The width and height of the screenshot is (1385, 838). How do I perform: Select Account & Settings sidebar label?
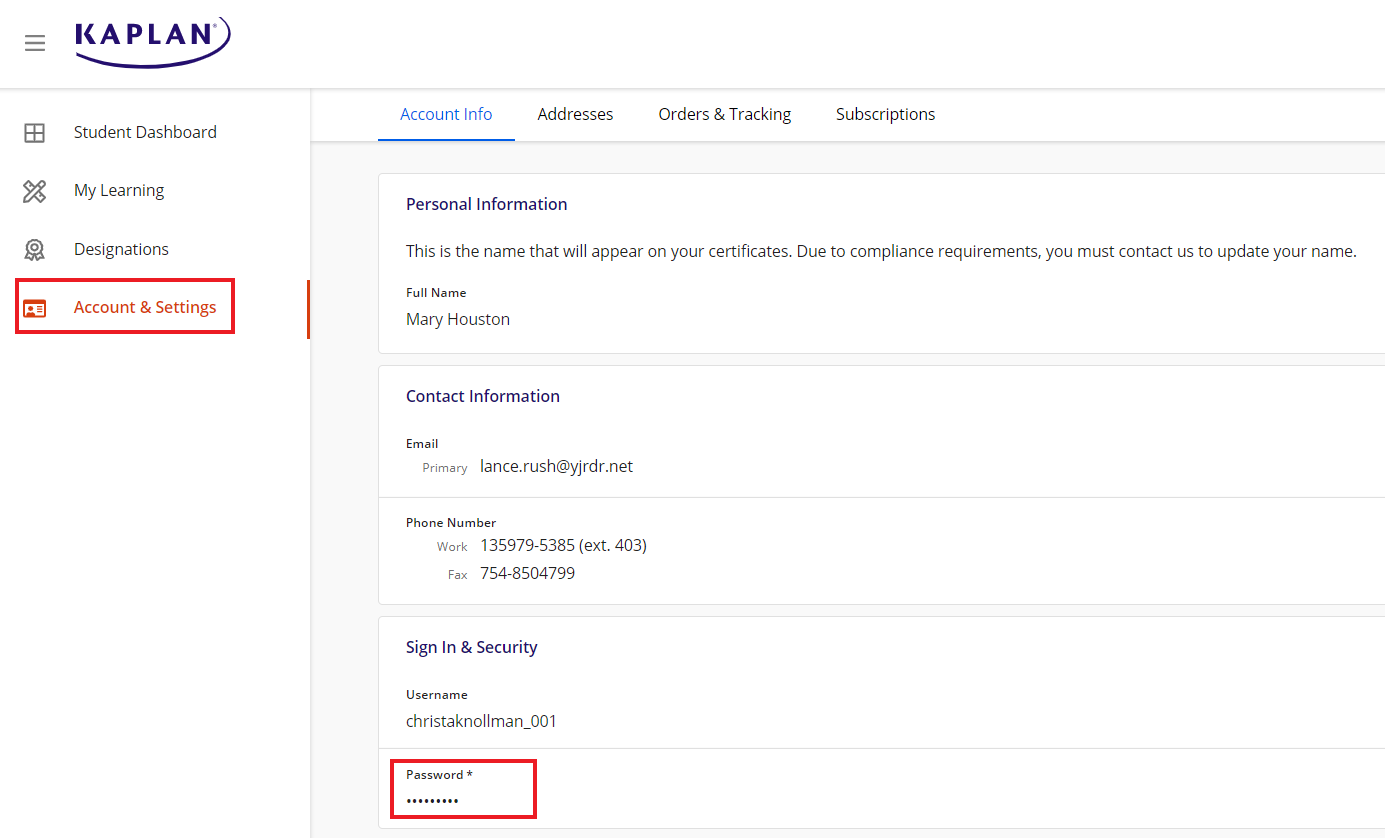145,307
